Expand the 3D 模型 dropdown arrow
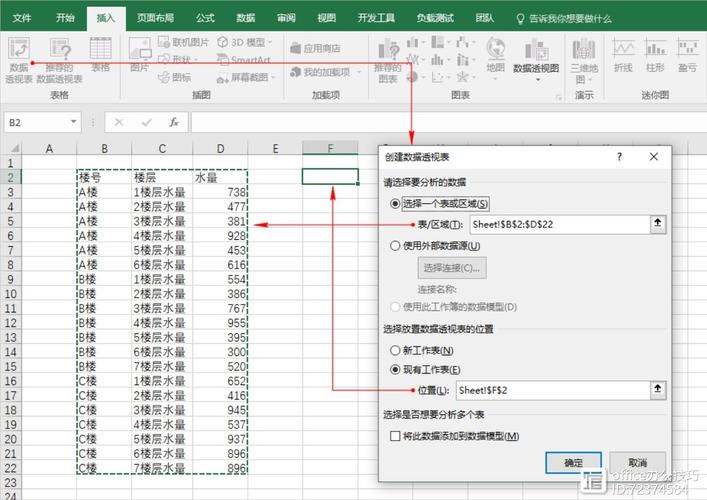The image size is (707, 500). click(x=270, y=42)
